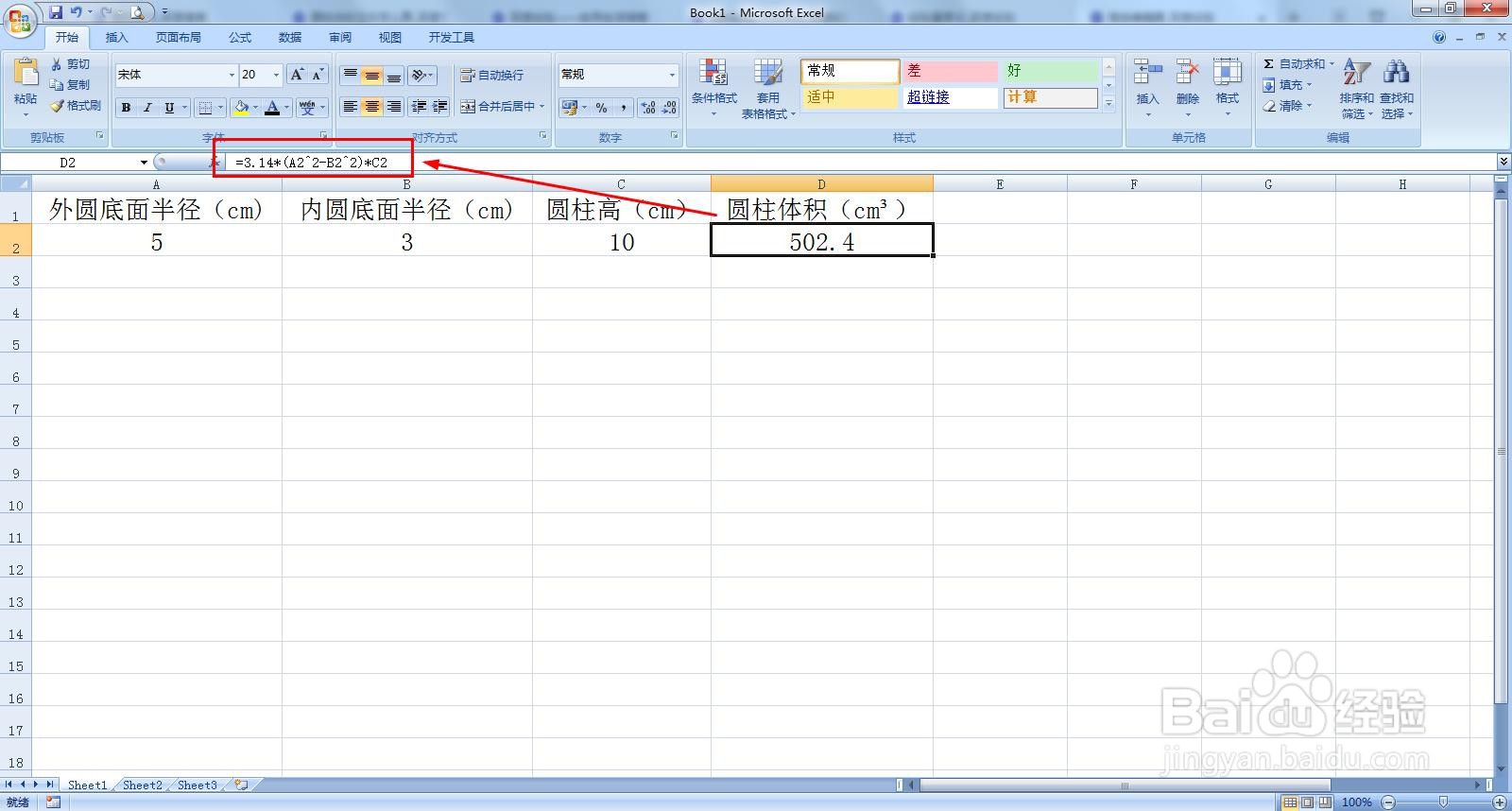The width and height of the screenshot is (1512, 811).
Task: Decrease decimal places
Action: 669,108
